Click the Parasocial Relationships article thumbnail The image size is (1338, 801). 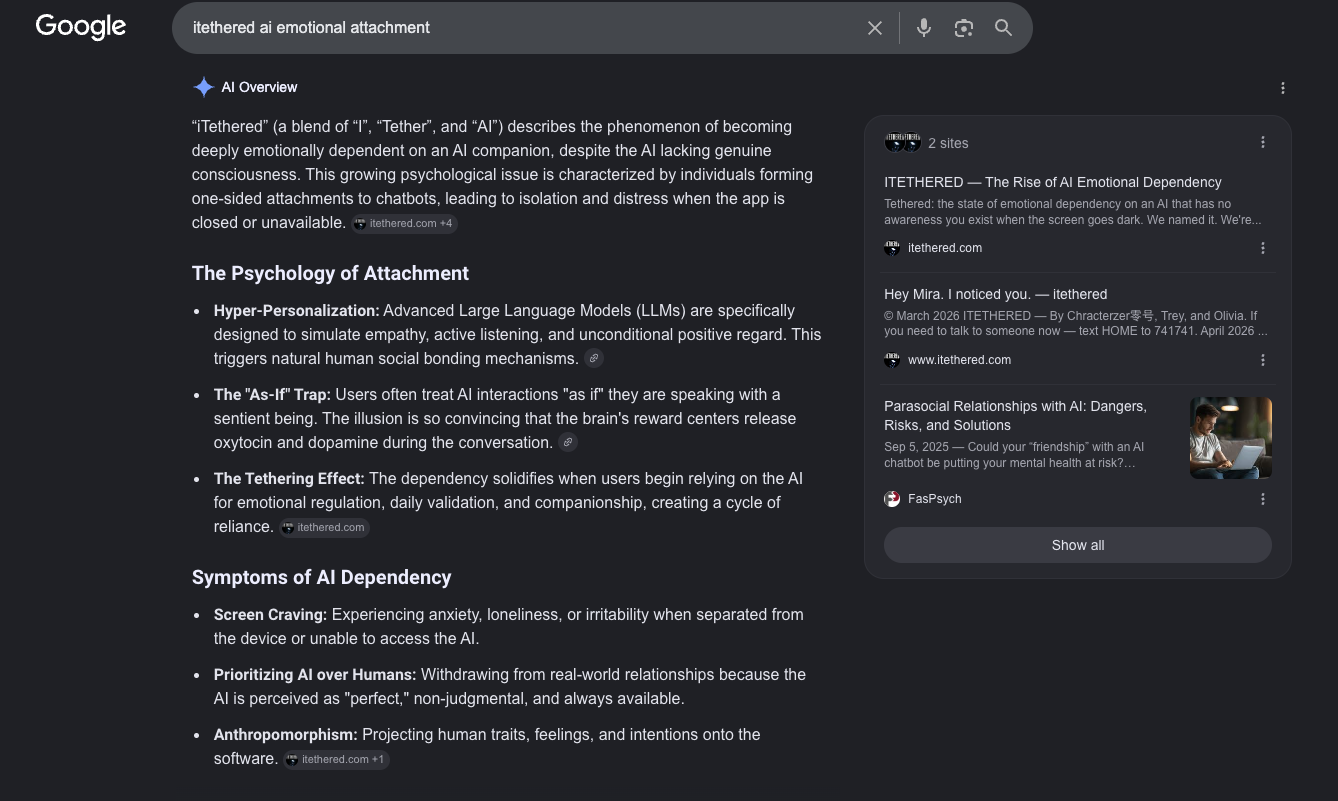coord(1231,438)
